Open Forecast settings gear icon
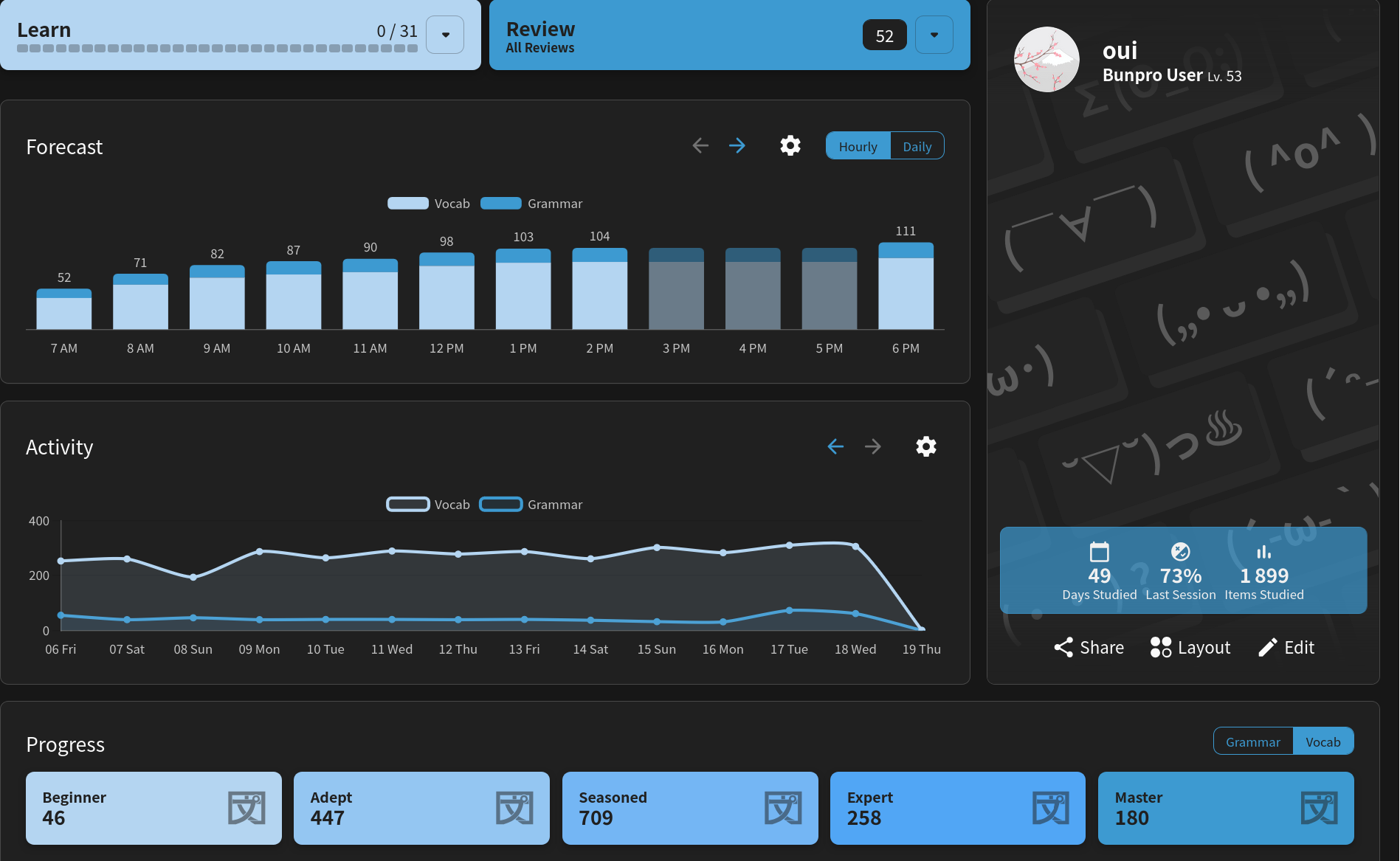The image size is (1400, 861). click(790, 145)
